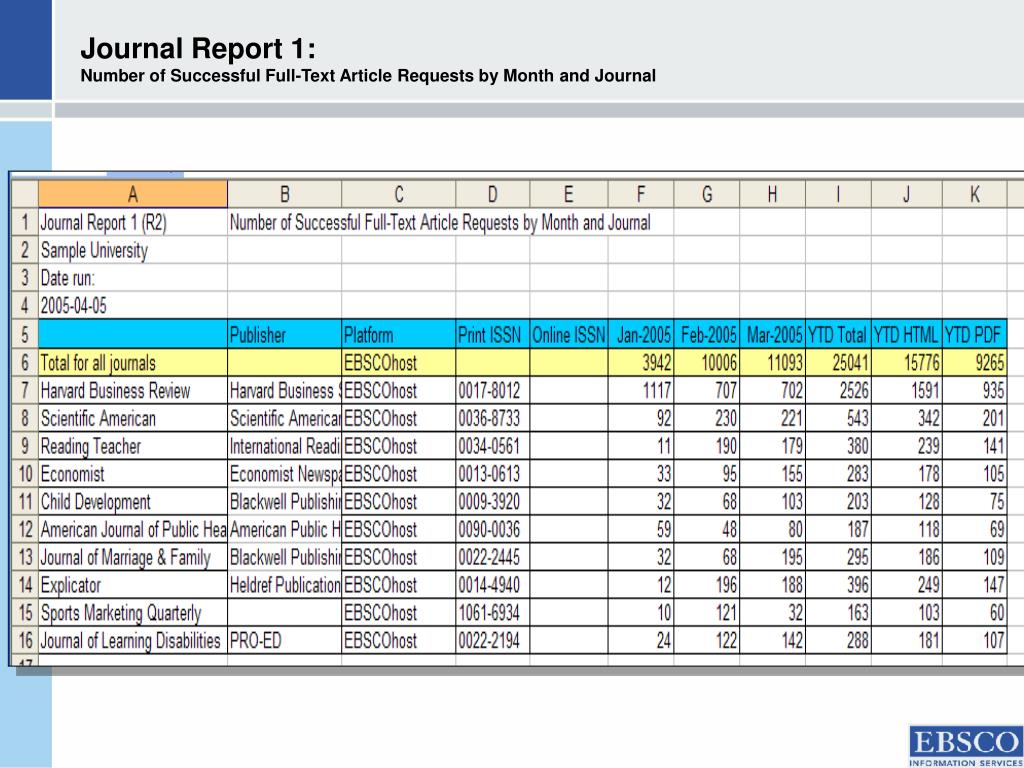Click the 'Economist' journal name cell
Image resolution: width=1024 pixels, height=768 pixels.
point(133,473)
